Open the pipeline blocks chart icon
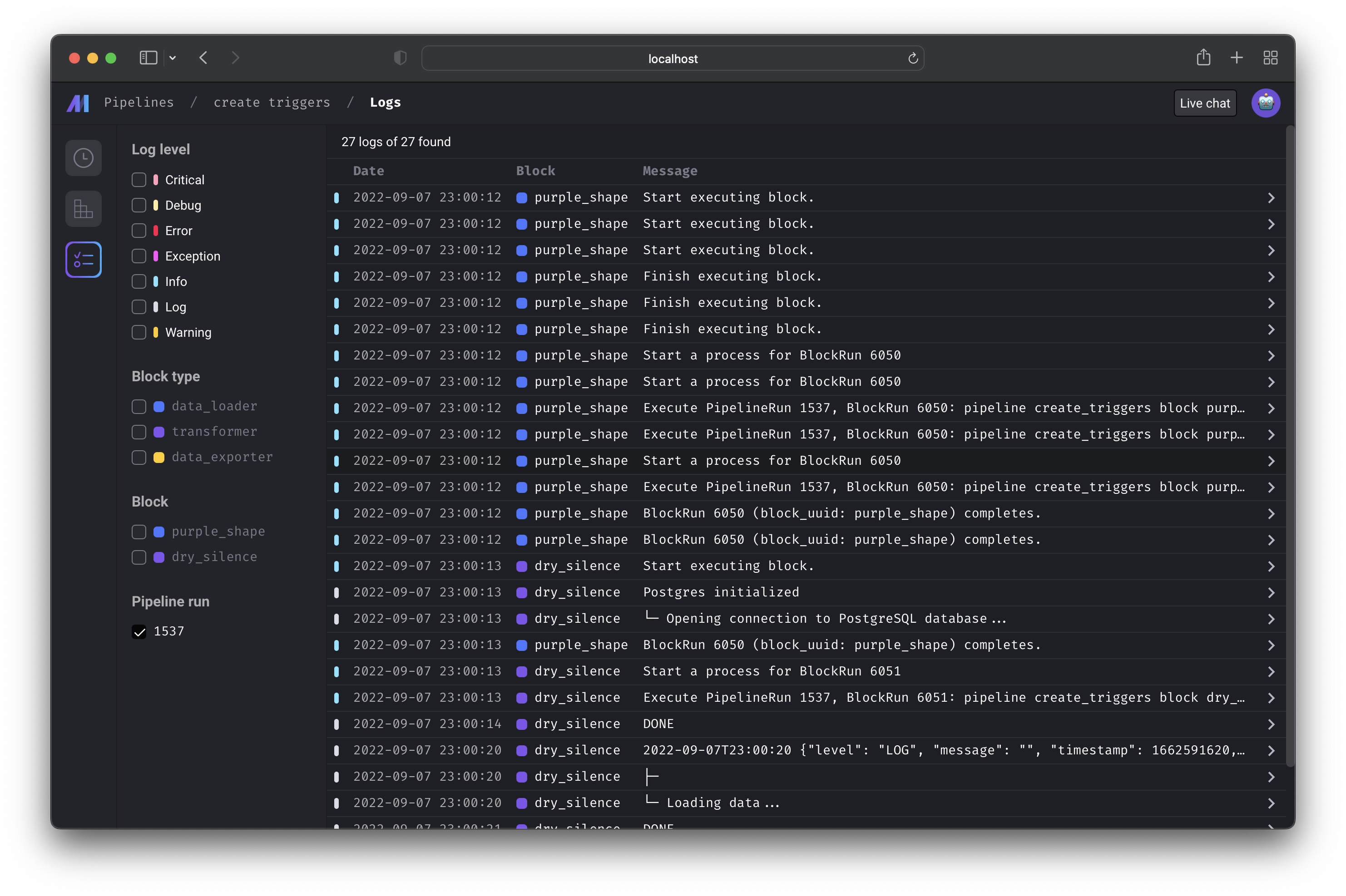The height and width of the screenshot is (896, 1346). click(x=84, y=209)
